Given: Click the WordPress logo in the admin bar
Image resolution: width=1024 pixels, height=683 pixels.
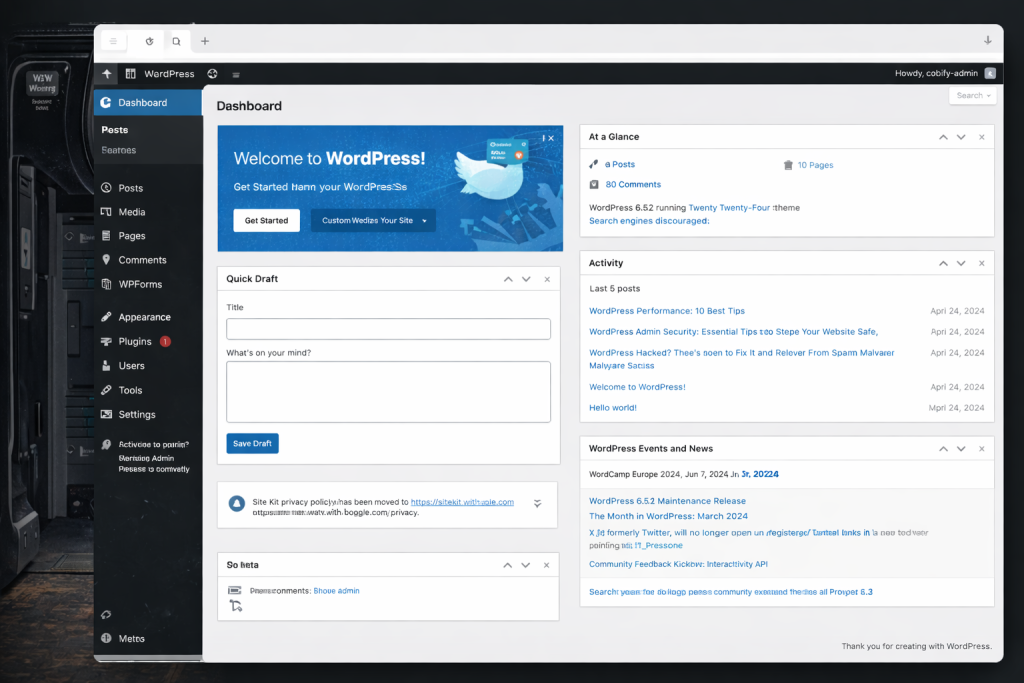Looking at the screenshot, I should (131, 73).
